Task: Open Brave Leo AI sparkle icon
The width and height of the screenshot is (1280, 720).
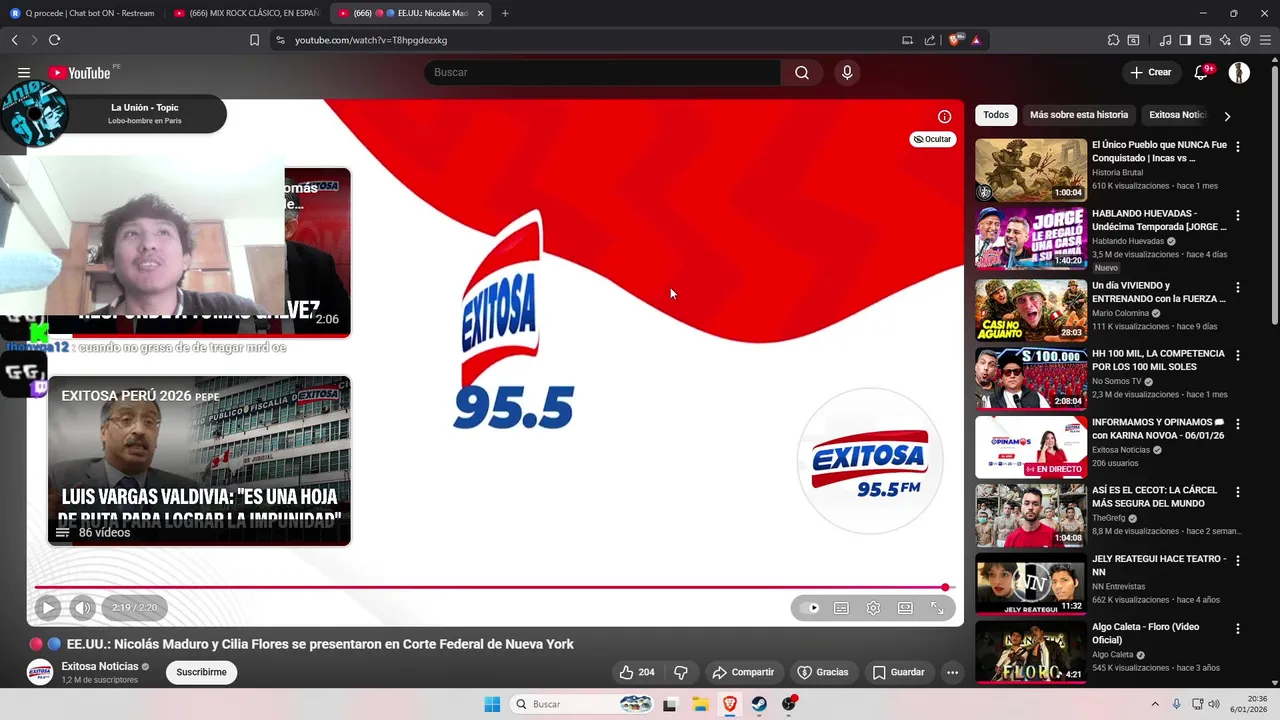Action: coord(1225,40)
